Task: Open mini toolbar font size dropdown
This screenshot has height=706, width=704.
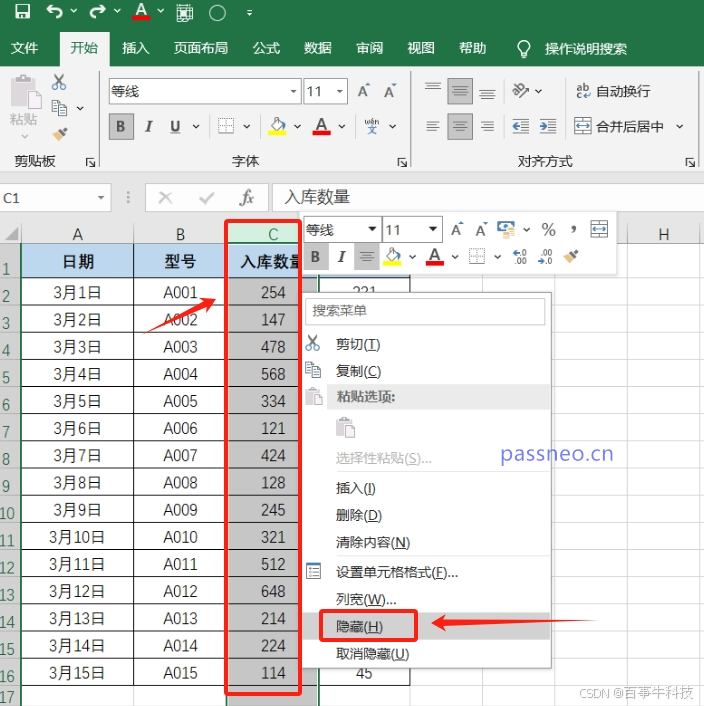Action: tap(433, 229)
